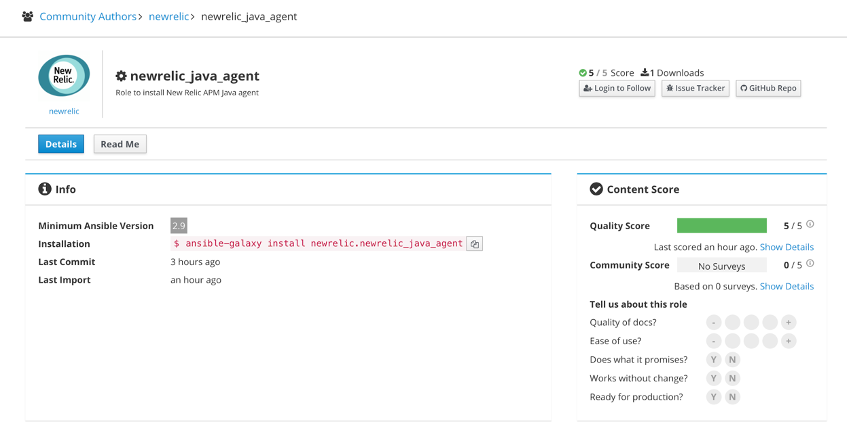
Task: Click the ansible-galaxy install command text
Action: [318, 244]
